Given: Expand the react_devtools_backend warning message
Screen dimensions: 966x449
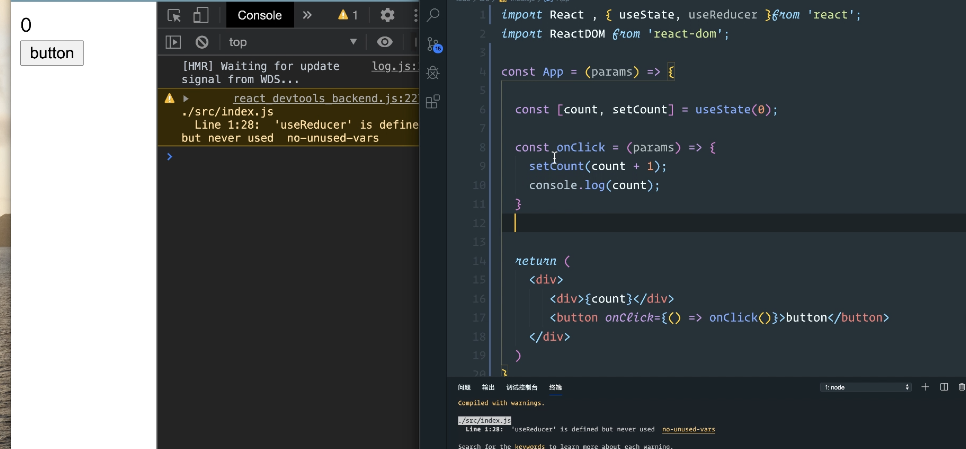Looking at the screenshot, I should click(185, 99).
